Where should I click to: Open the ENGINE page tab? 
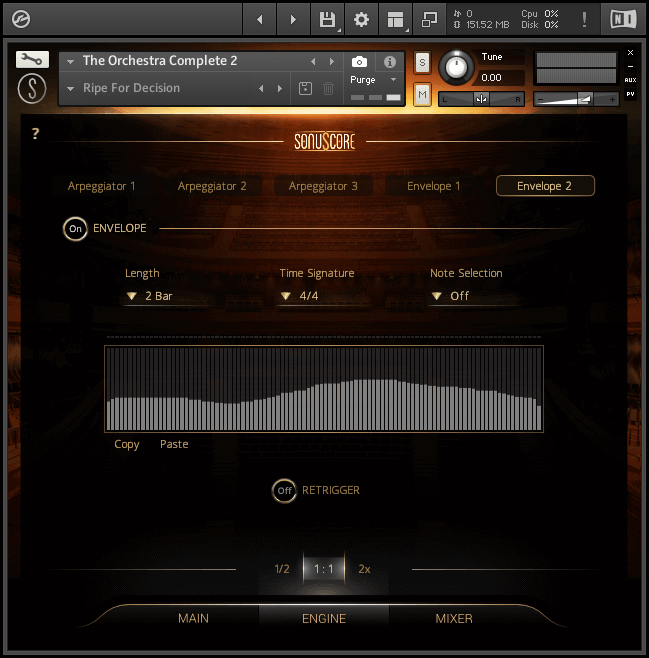[324, 619]
